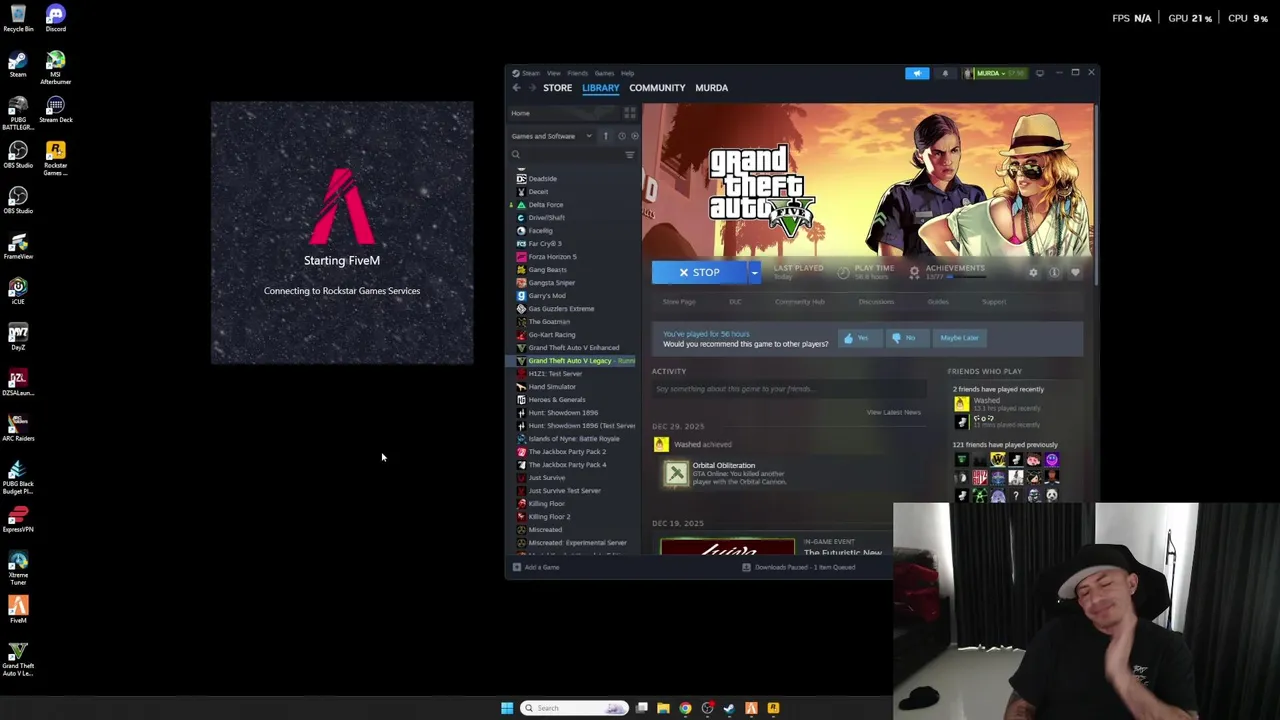Open the Stream Deck desktop shortcut

(55, 110)
